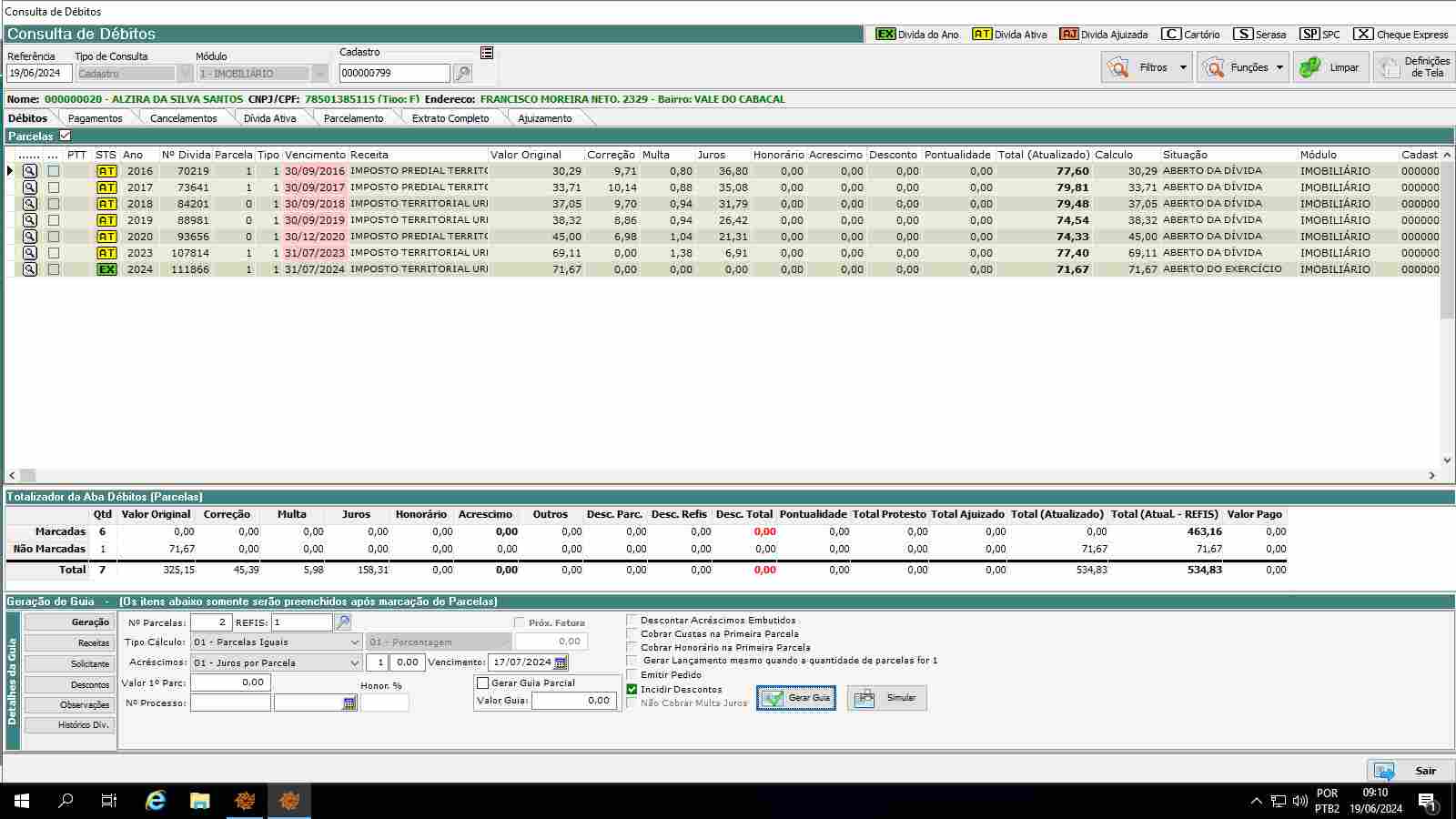Enable Gerar Guia Parcial checkbox
Viewport: 1456px width, 819px height.
(x=483, y=682)
